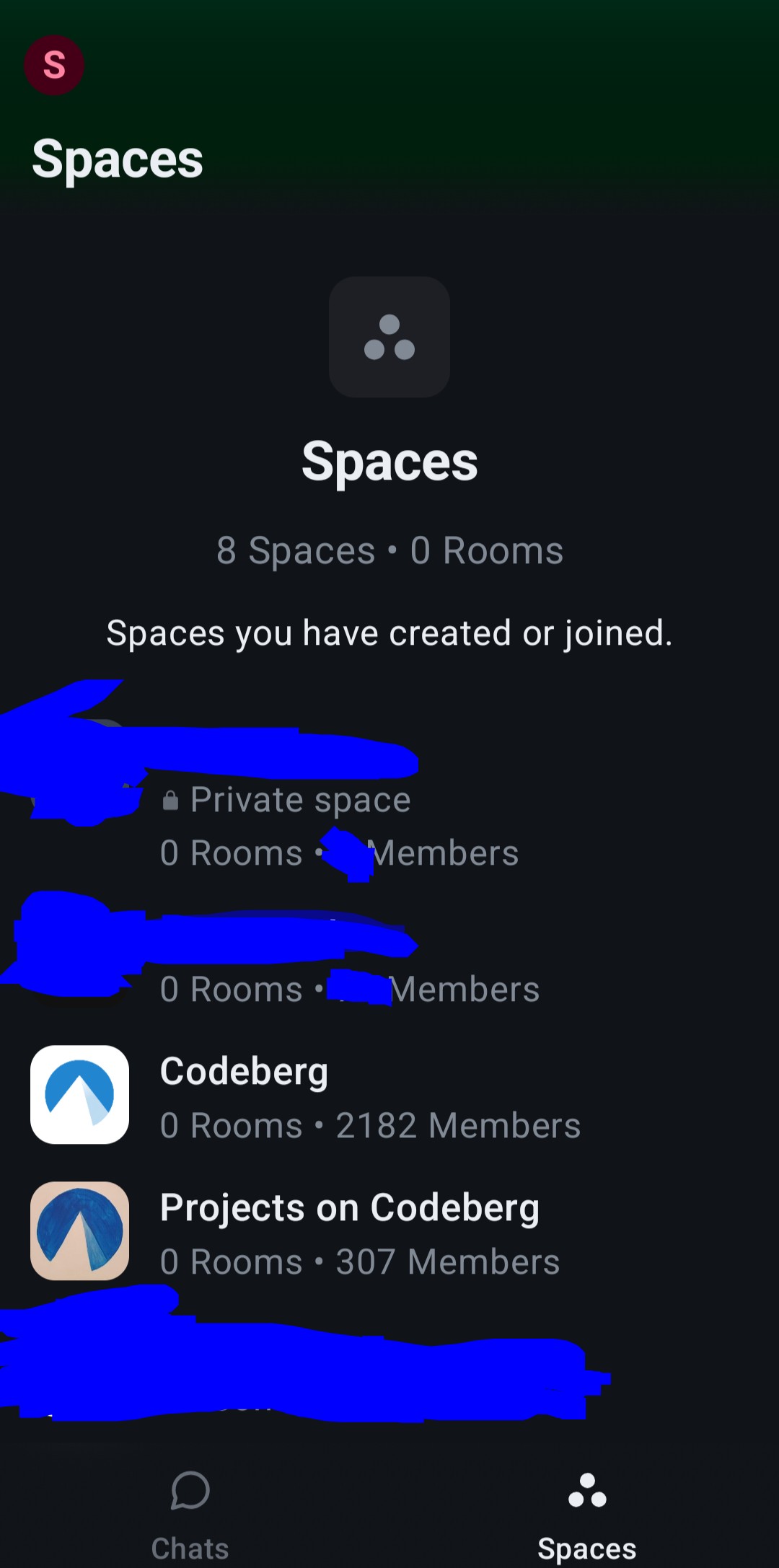Viewport: 779px width, 1568px height.
Task: Click the large Spaces logo tile
Action: pos(389,337)
